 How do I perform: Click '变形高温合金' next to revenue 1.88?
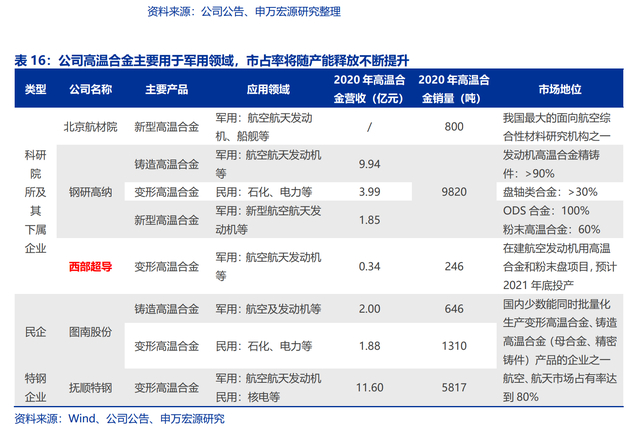coord(167,346)
